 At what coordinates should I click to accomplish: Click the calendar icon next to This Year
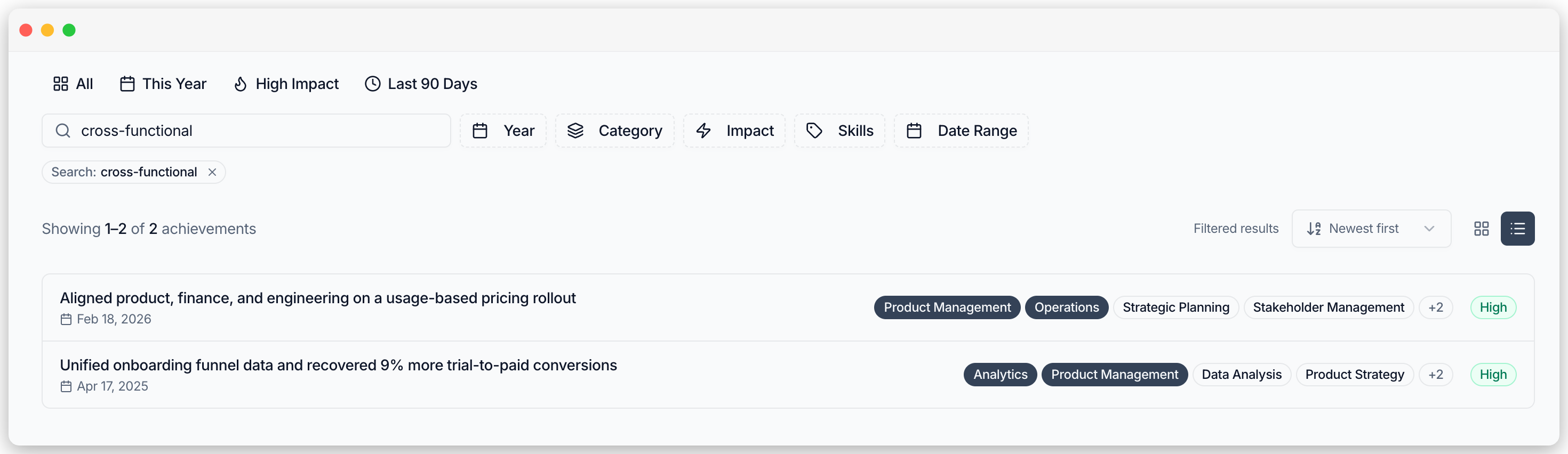[126, 84]
